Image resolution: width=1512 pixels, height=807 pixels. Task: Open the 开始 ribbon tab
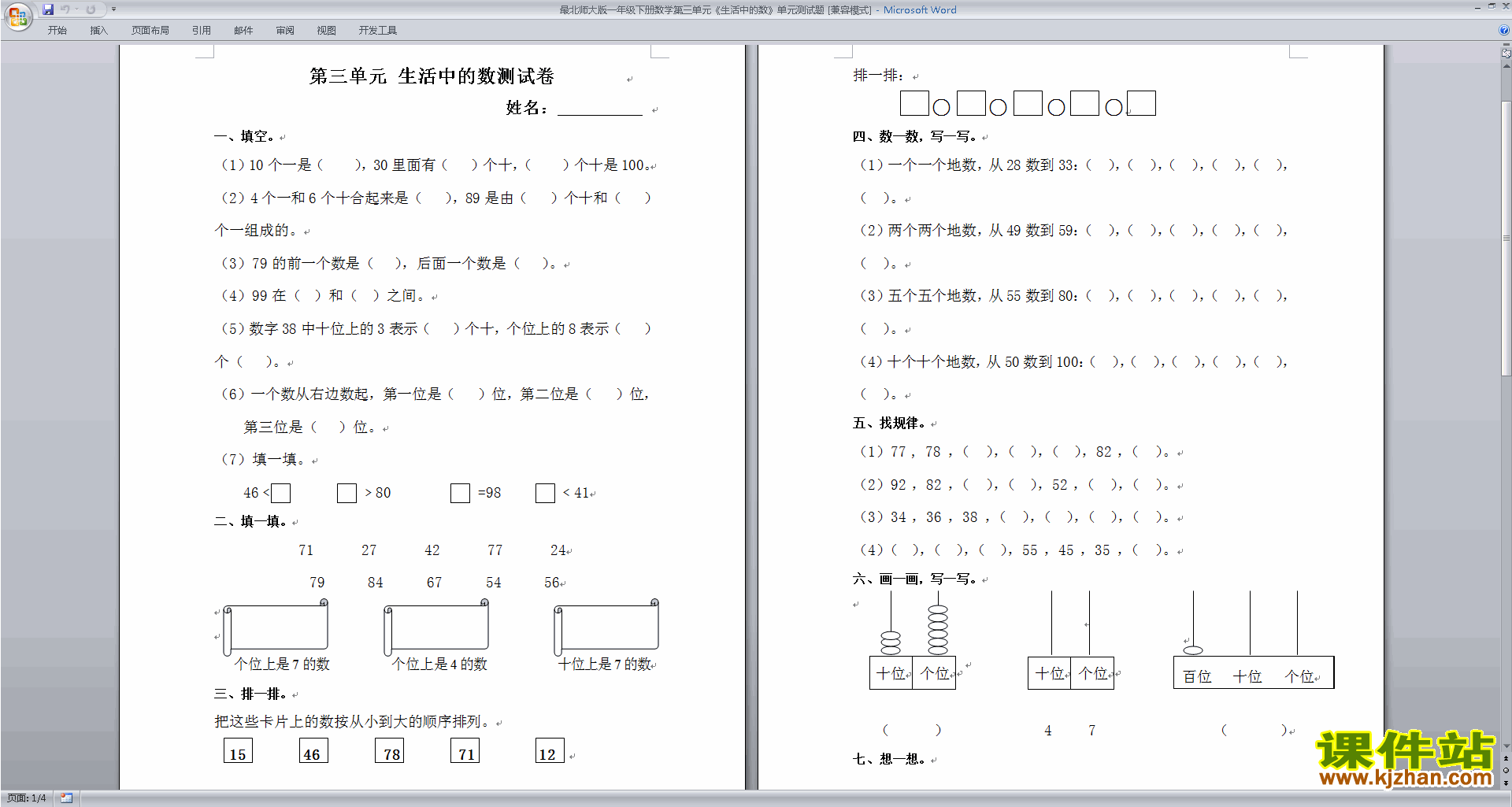click(x=57, y=31)
